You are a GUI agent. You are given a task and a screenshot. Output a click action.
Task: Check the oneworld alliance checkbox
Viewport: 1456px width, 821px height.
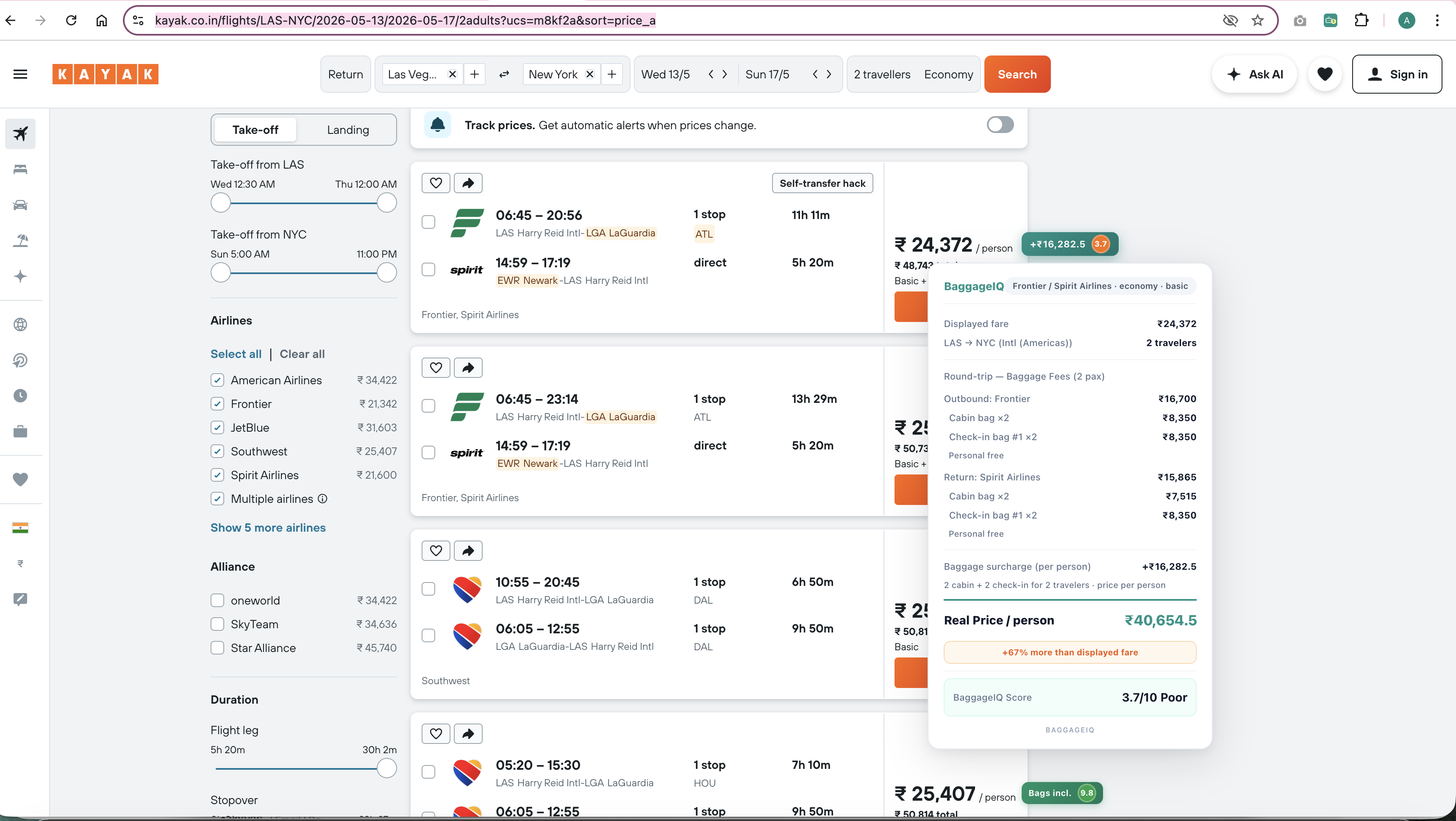pyautogui.click(x=218, y=600)
